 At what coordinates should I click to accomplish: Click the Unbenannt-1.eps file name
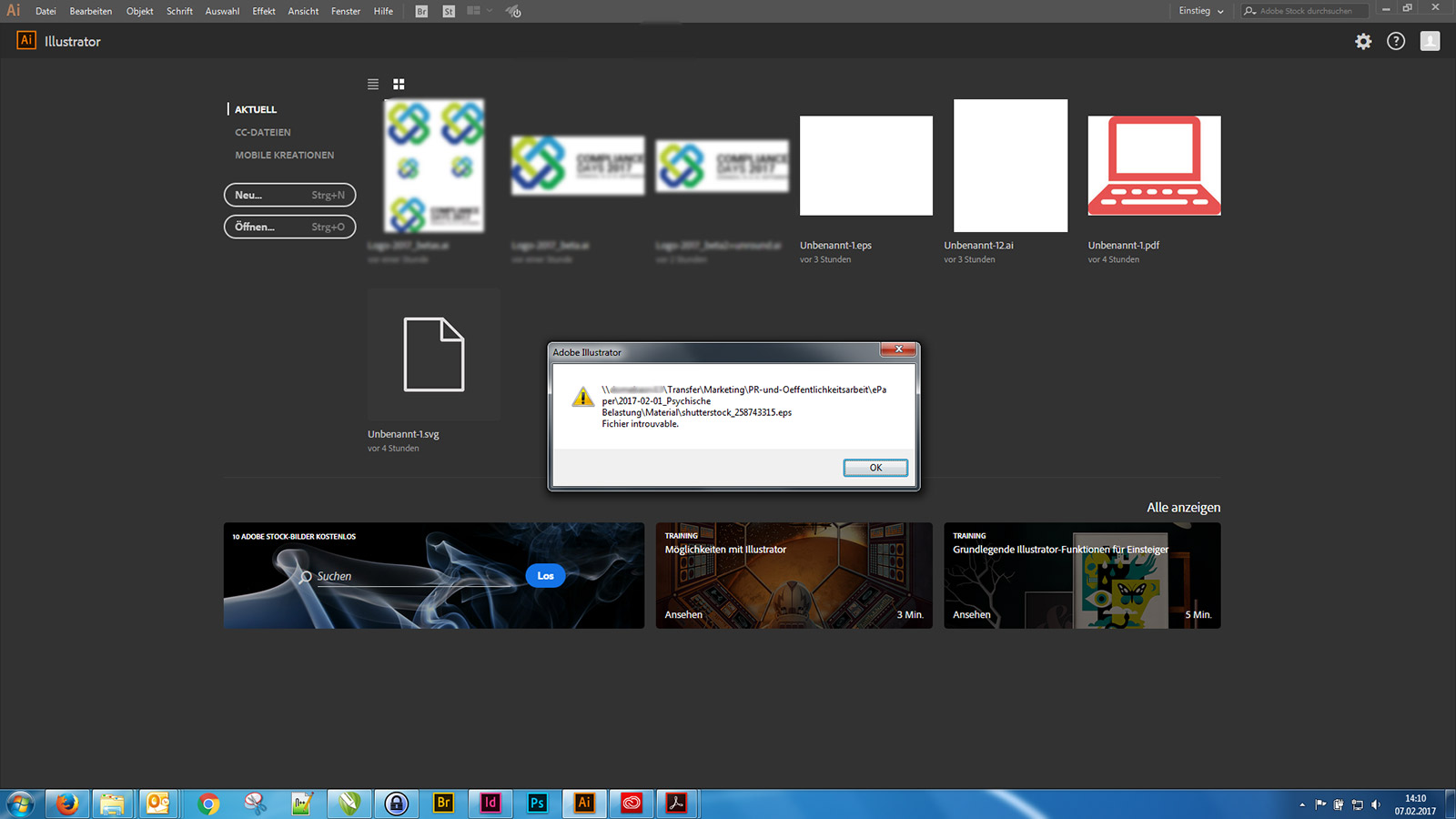pos(835,246)
